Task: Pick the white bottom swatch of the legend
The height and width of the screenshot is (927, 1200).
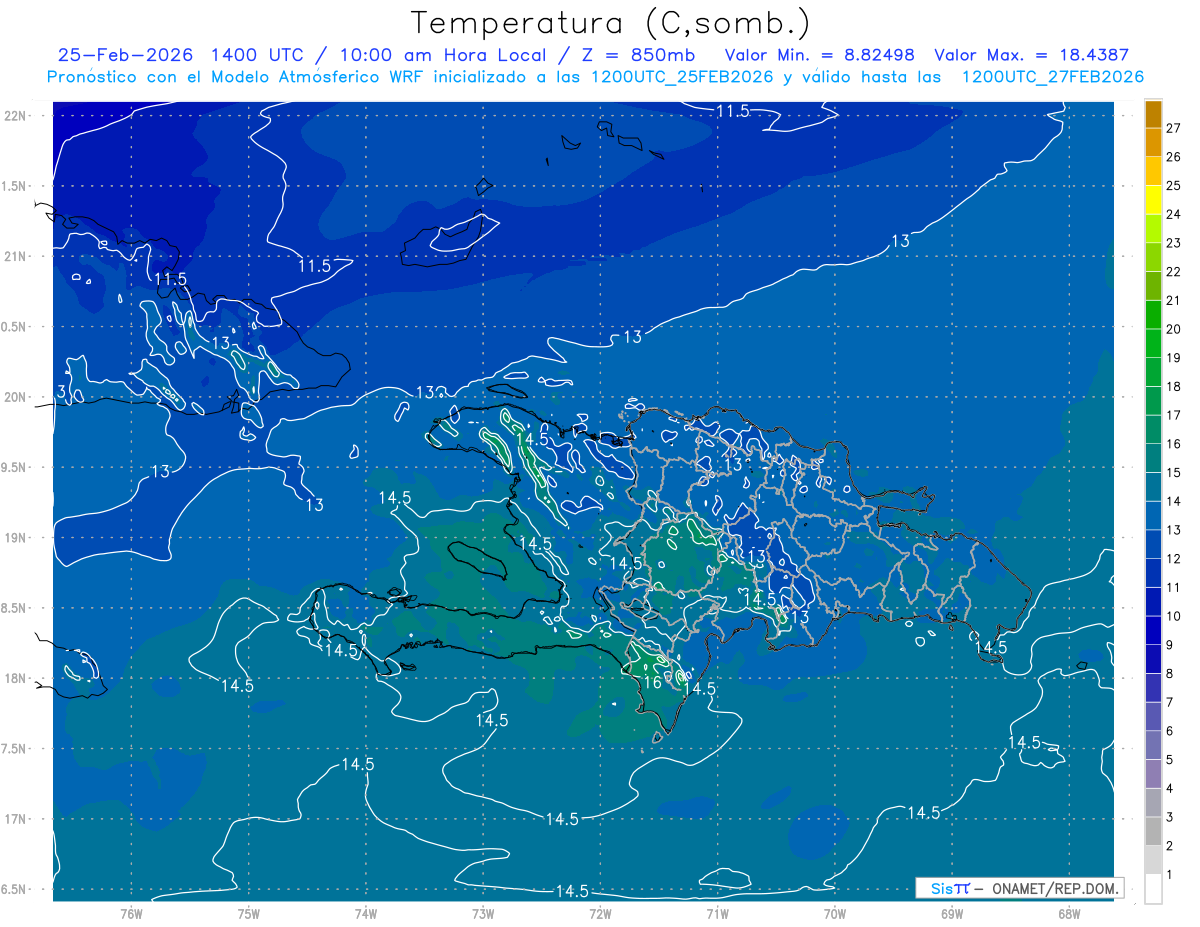Action: (1154, 888)
